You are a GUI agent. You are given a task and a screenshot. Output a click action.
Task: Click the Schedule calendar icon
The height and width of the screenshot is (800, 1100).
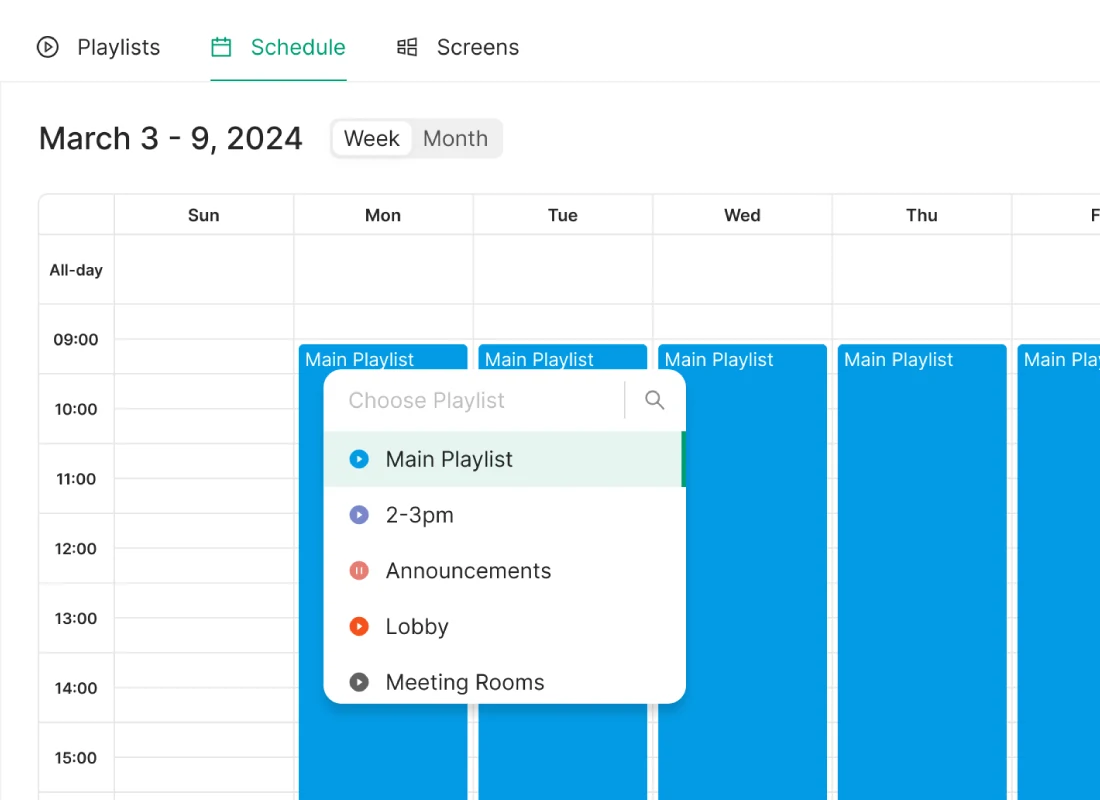point(221,47)
